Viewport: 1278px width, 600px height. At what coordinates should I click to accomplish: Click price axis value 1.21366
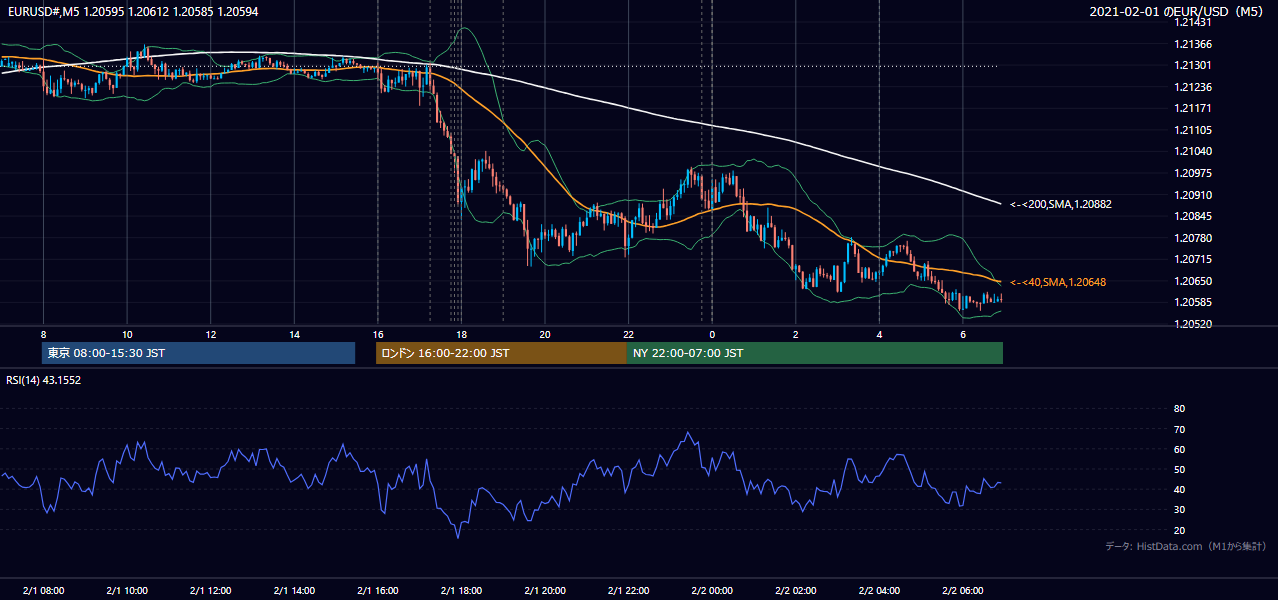1193,44
